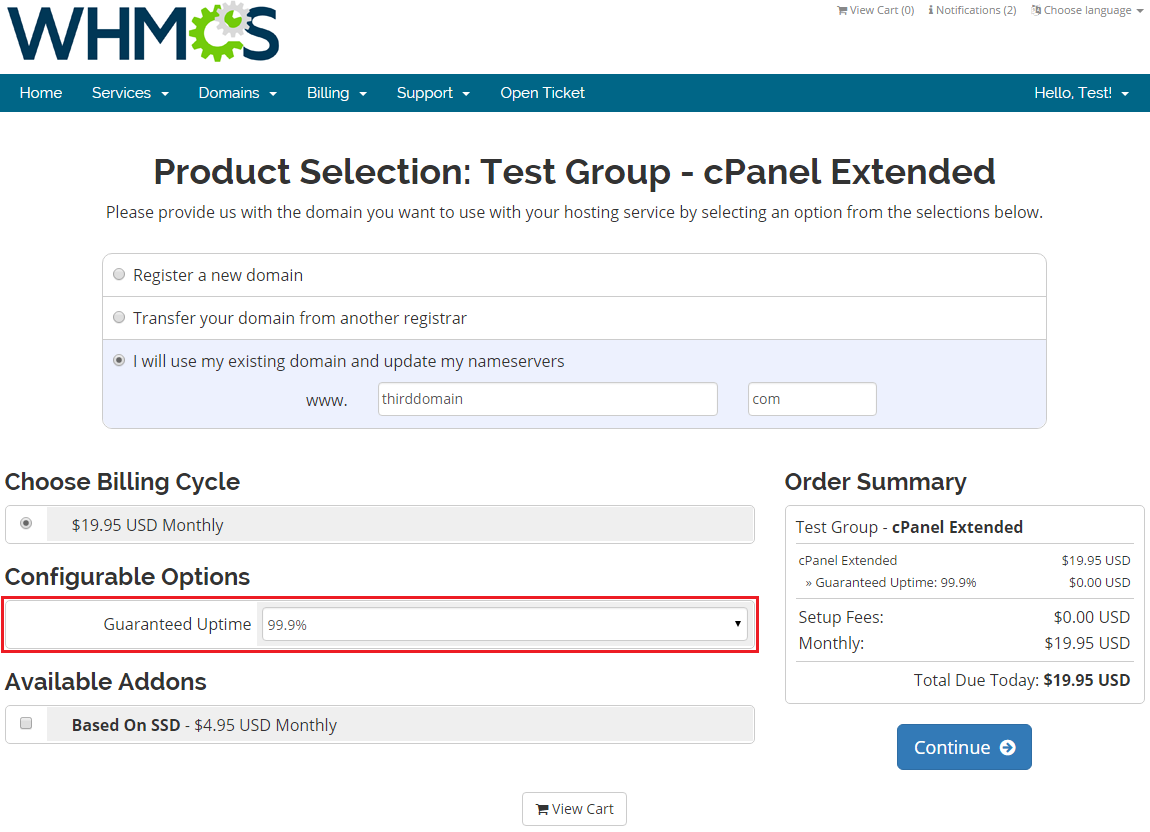The width and height of the screenshot is (1150, 832).
Task: Click the Continue button
Action: [x=964, y=747]
